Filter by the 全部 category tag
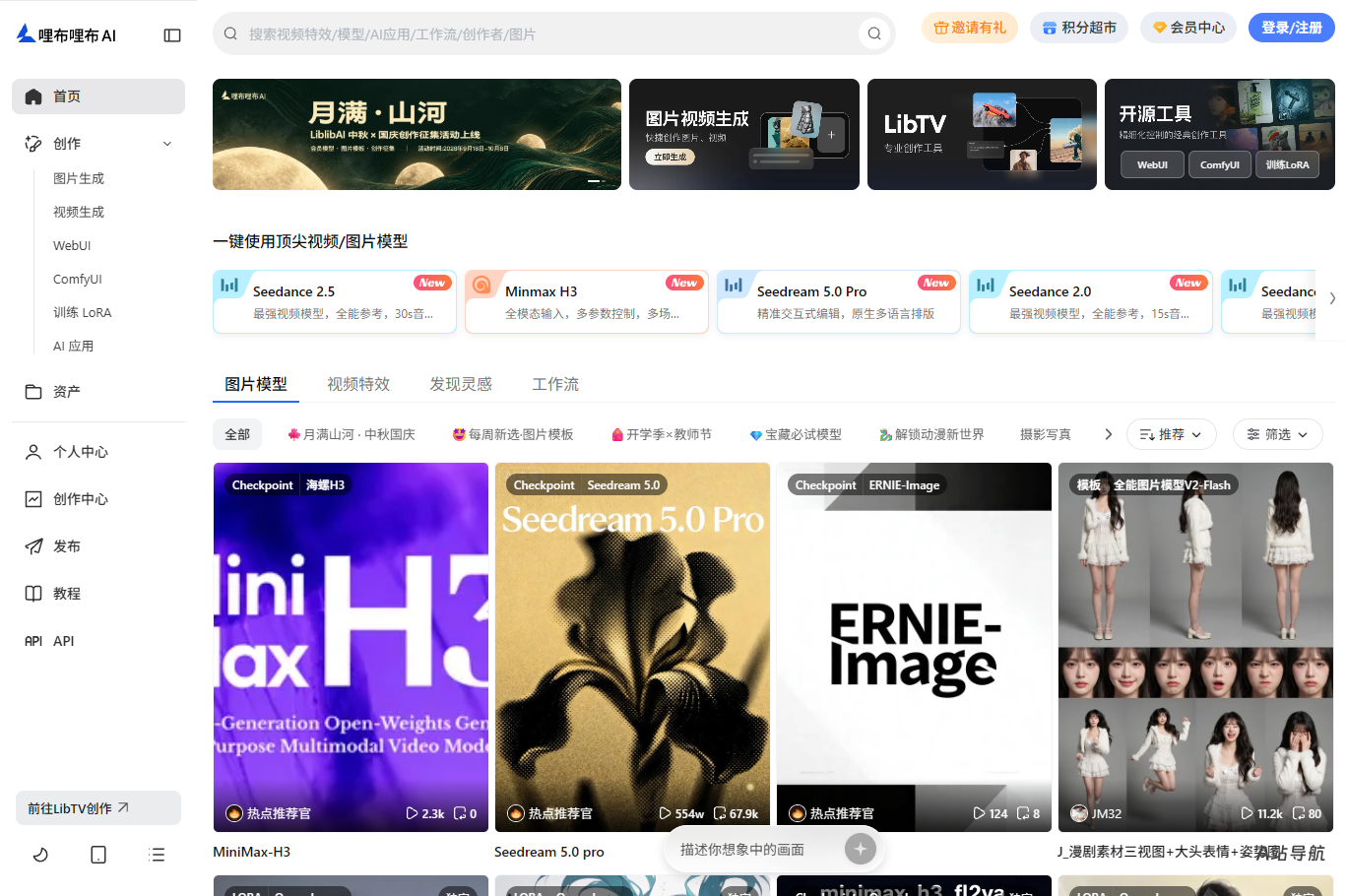Screen dimensions: 1346x896 coord(237,434)
